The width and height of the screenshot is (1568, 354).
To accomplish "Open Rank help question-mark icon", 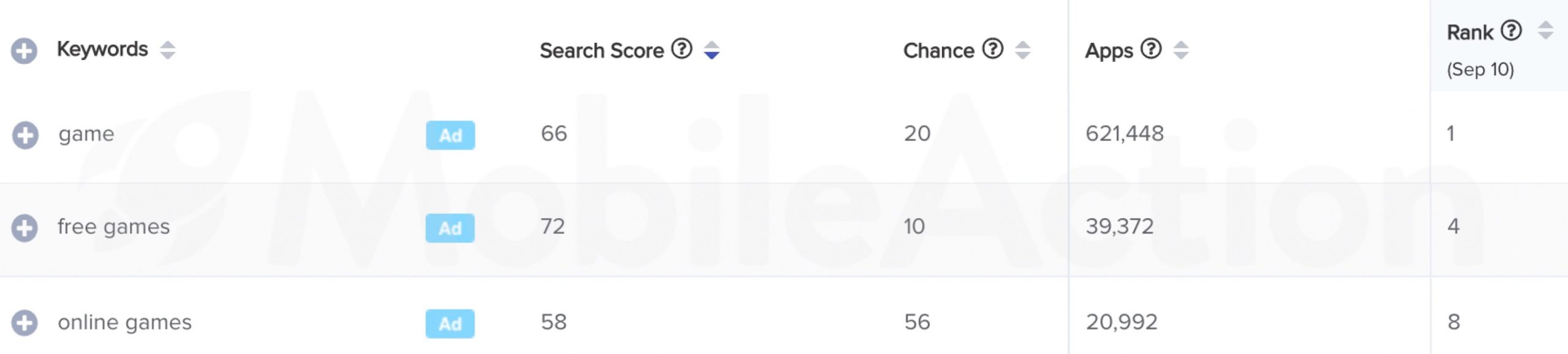I will click(x=1511, y=30).
